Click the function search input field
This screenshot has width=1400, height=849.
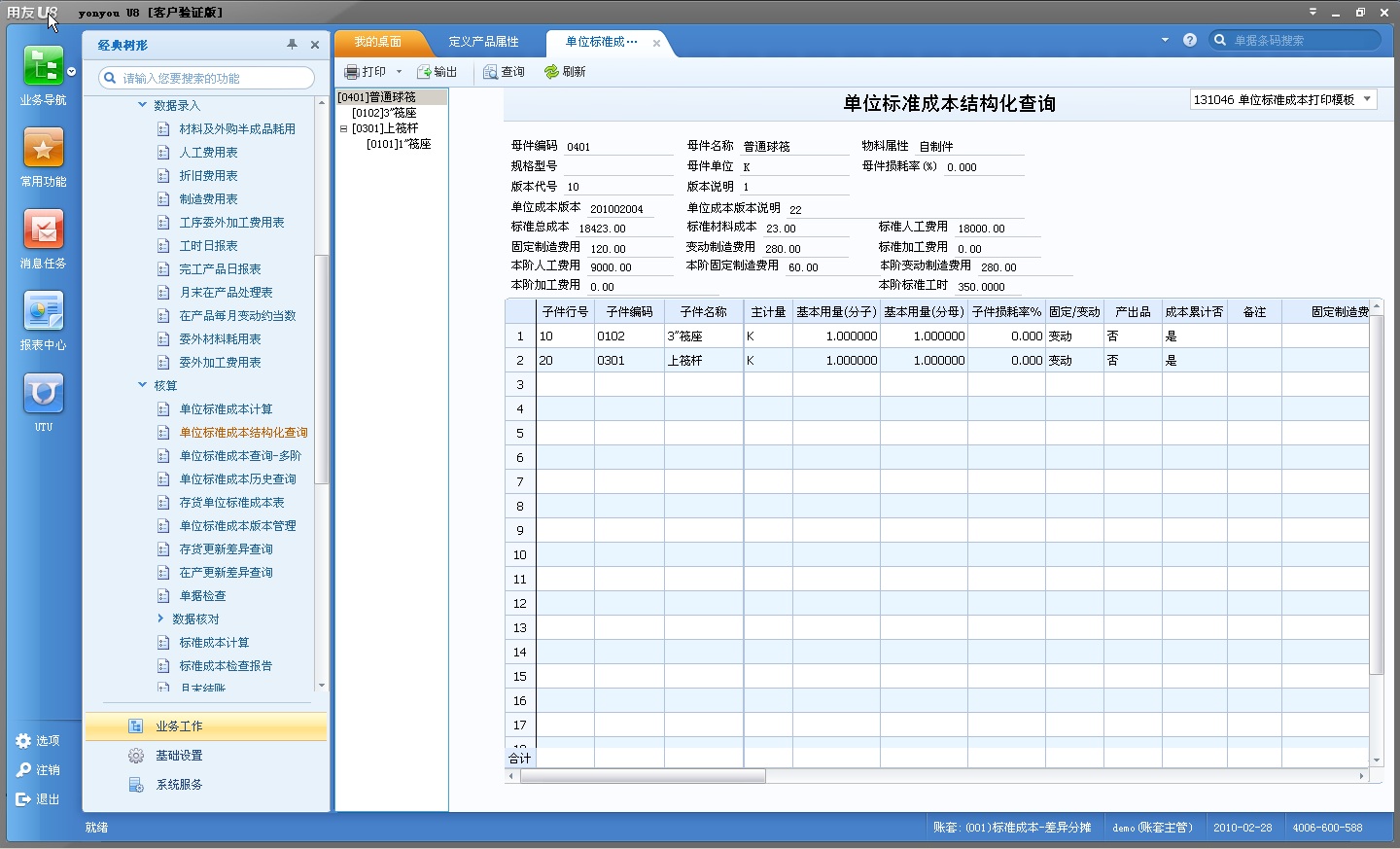click(206, 78)
